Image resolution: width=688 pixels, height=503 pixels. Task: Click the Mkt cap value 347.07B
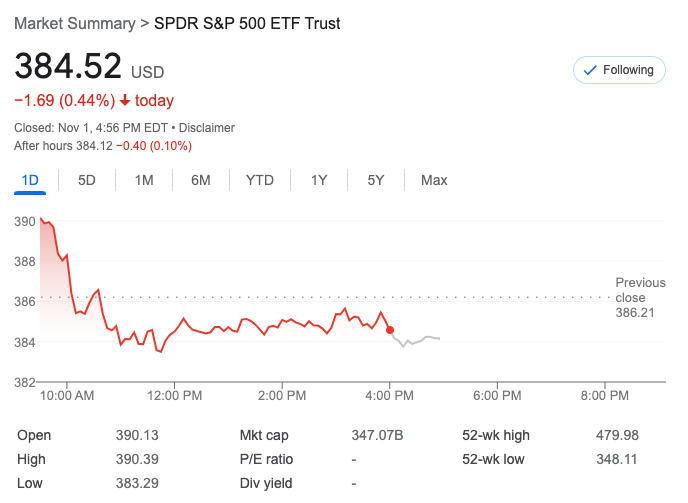pyautogui.click(x=376, y=435)
